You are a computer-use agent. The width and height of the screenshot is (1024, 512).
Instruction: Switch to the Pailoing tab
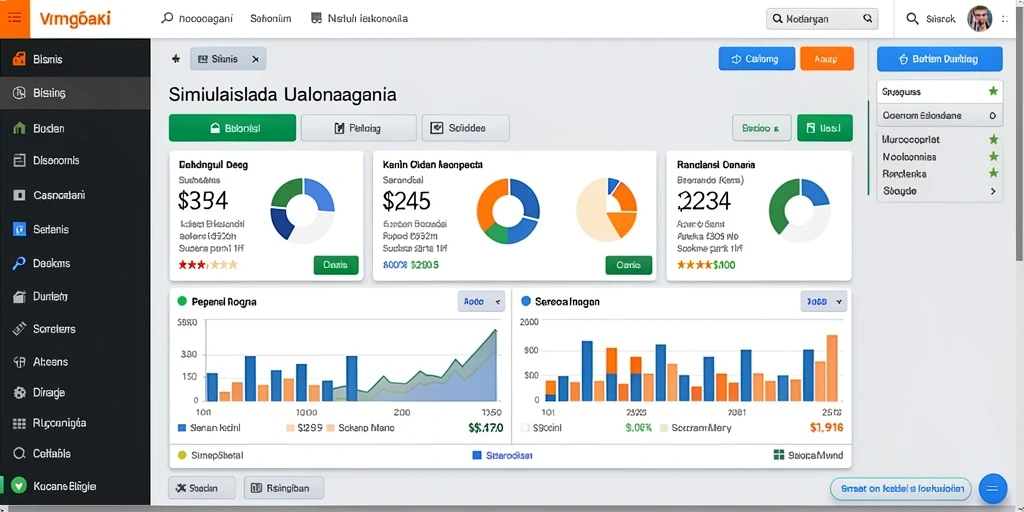[358, 128]
